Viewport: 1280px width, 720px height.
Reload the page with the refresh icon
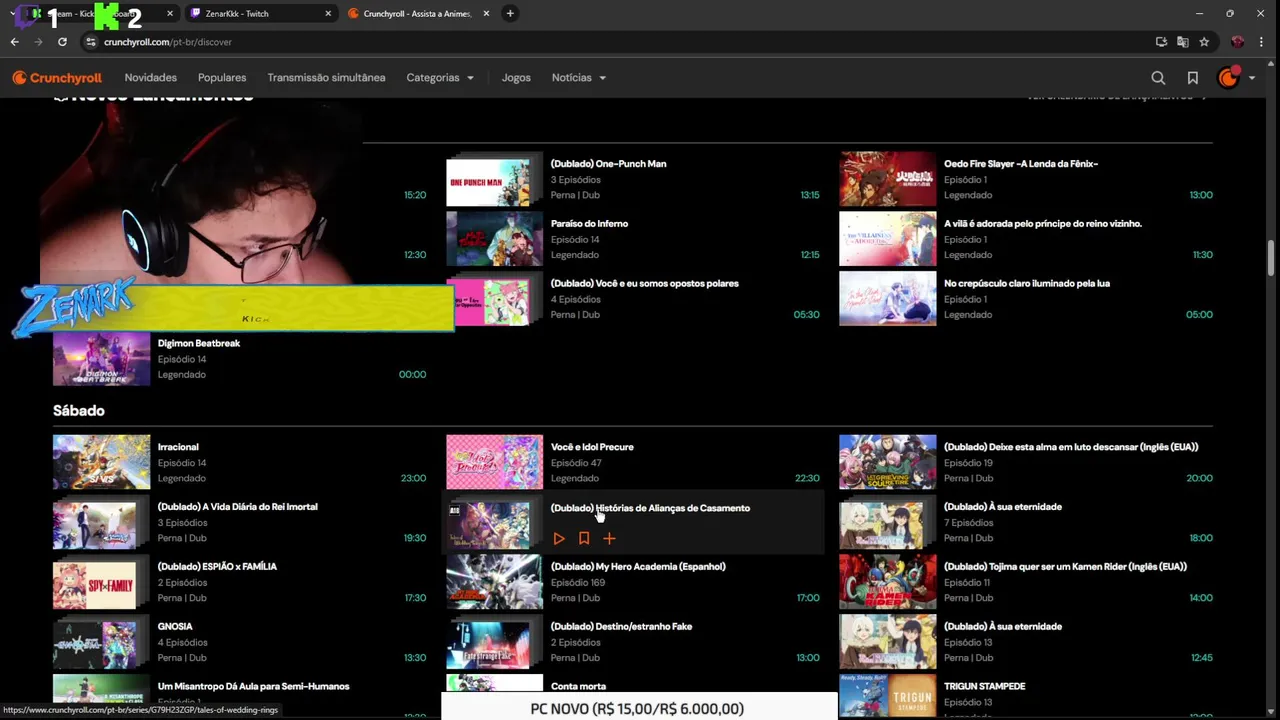click(x=62, y=42)
